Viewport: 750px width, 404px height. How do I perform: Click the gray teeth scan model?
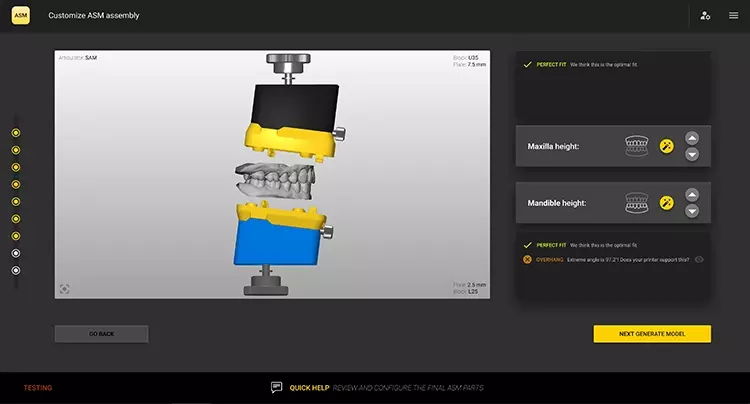tap(274, 181)
